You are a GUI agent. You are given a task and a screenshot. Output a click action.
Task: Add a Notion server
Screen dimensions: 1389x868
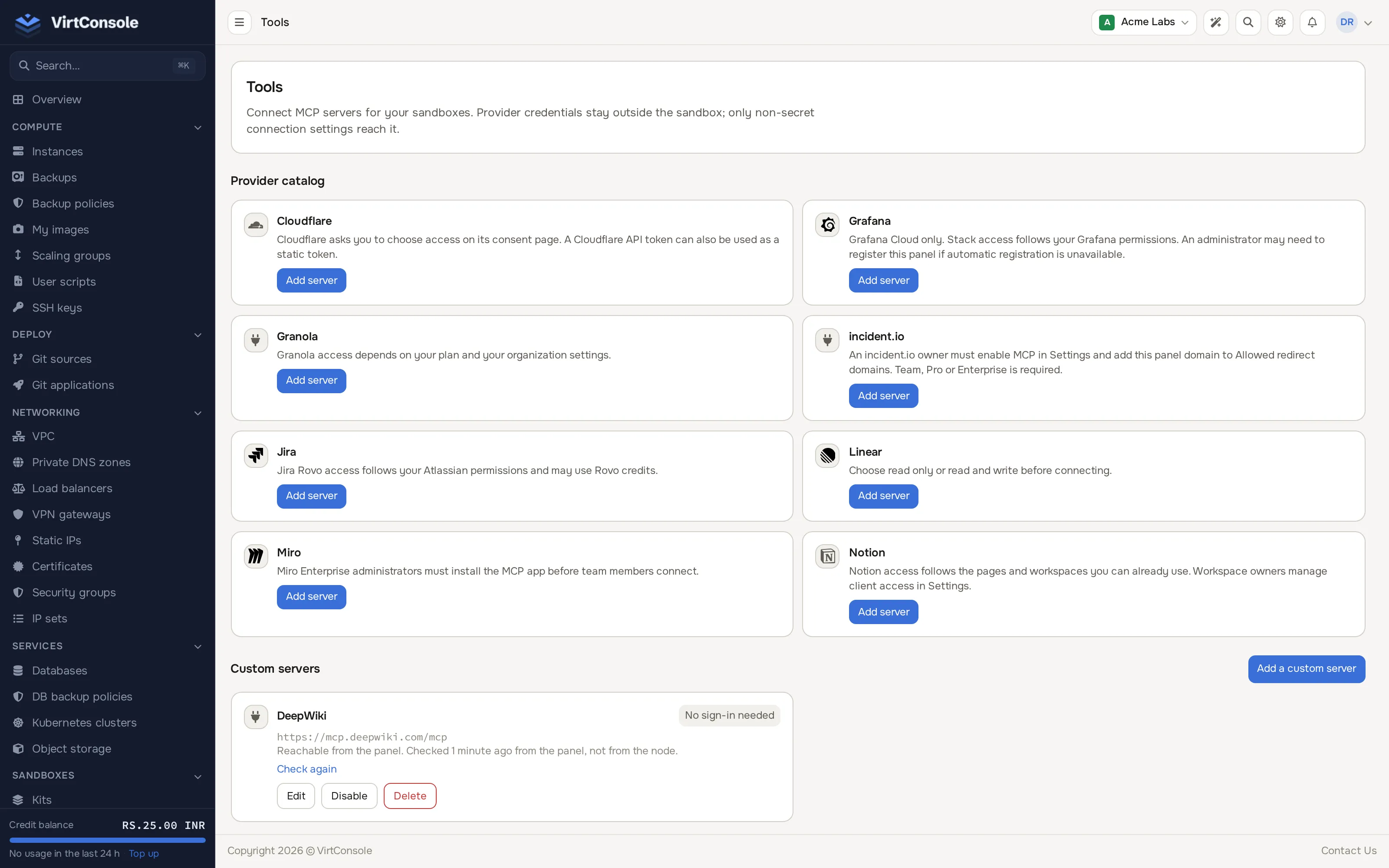[x=883, y=612]
